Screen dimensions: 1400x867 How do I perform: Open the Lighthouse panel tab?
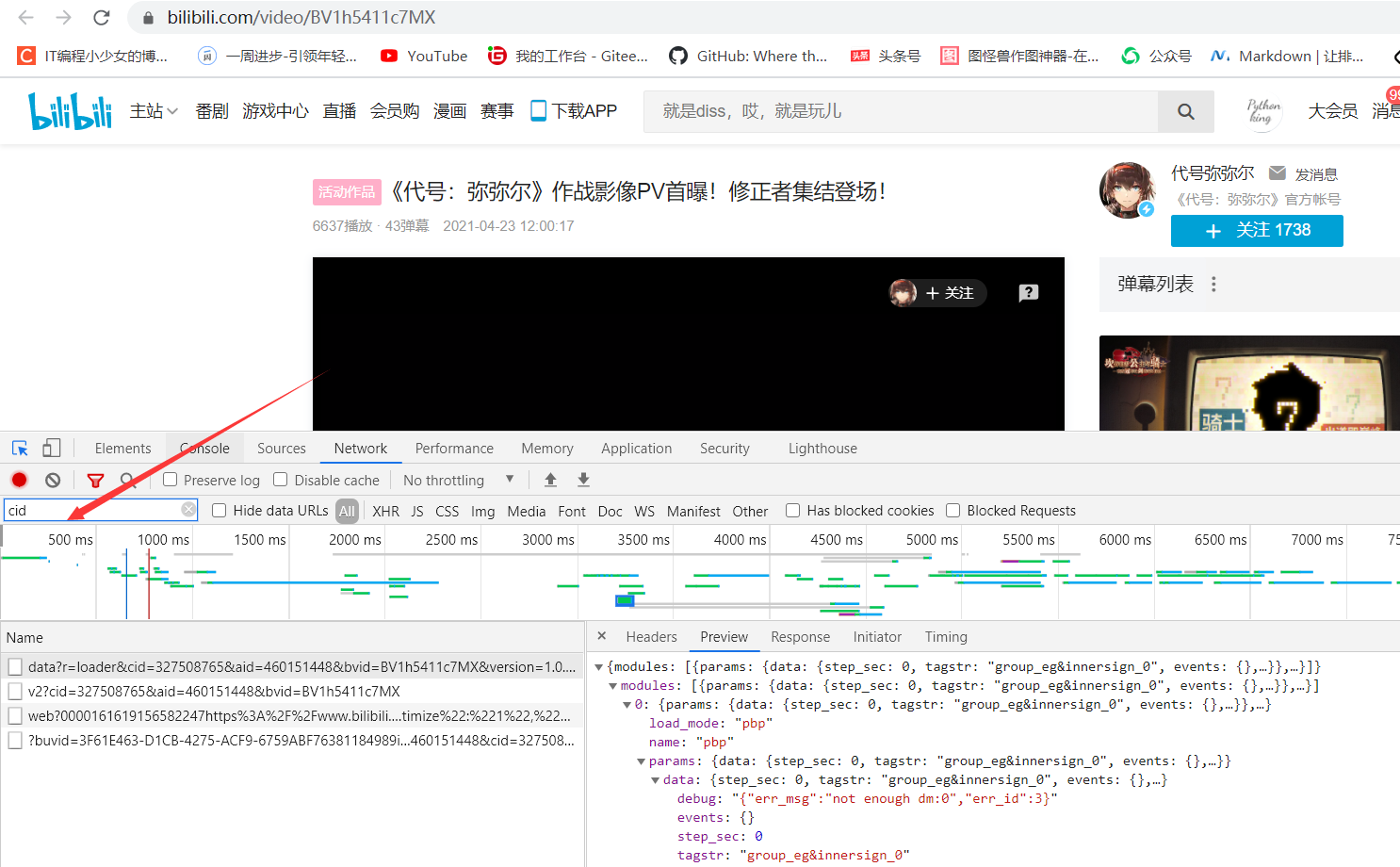click(822, 449)
